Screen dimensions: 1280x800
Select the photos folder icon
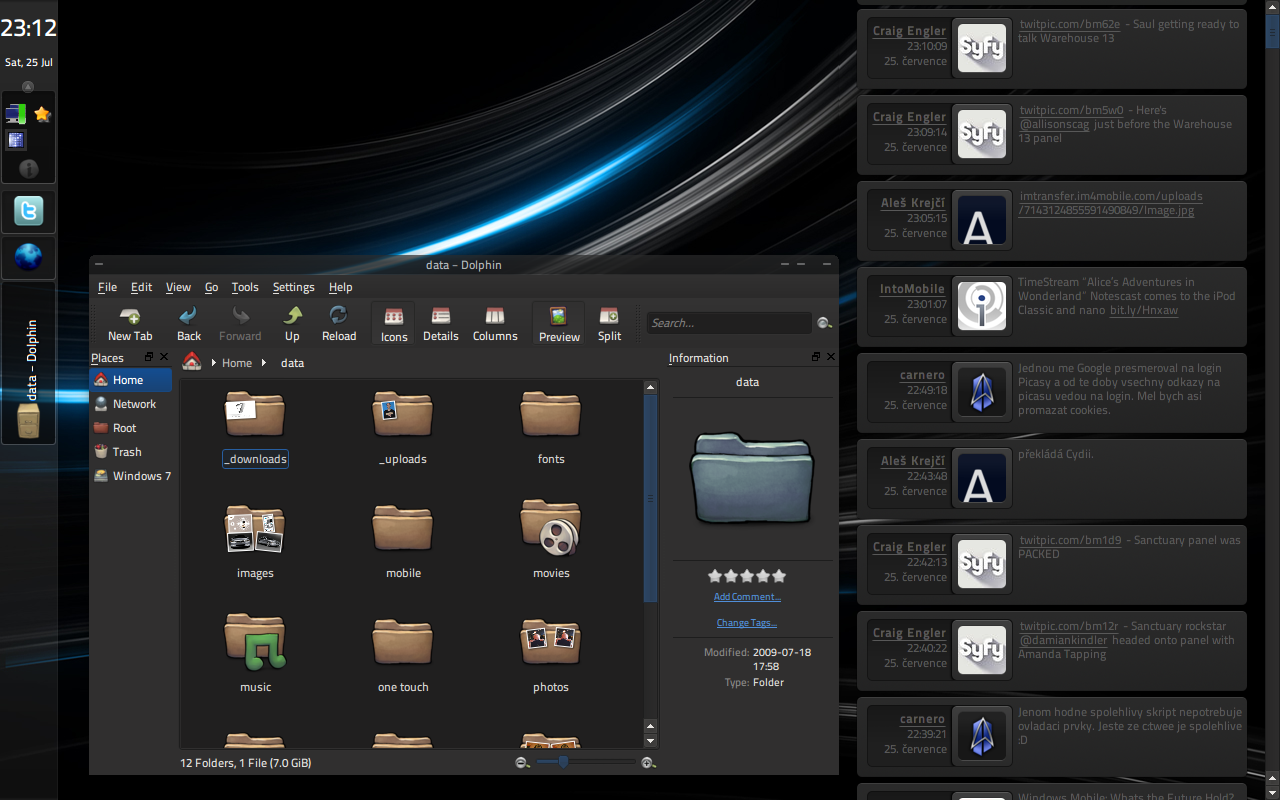point(551,642)
